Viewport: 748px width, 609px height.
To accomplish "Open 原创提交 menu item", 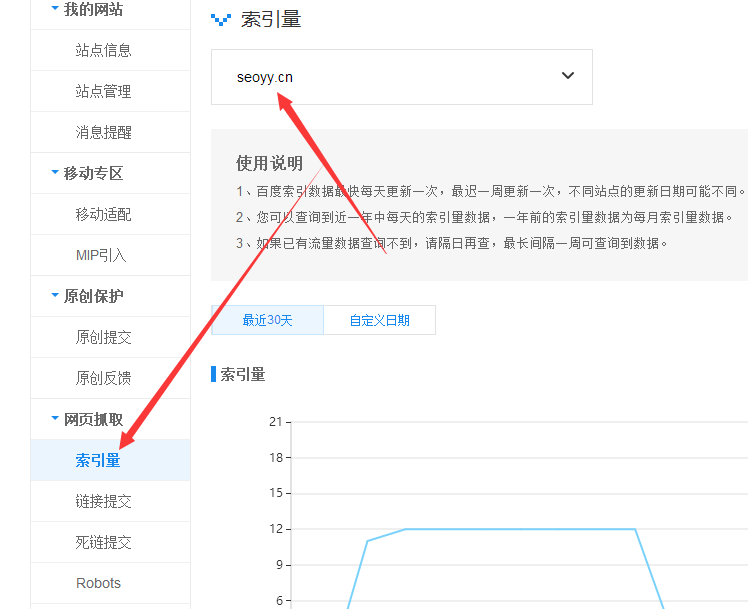I will pos(103,337).
